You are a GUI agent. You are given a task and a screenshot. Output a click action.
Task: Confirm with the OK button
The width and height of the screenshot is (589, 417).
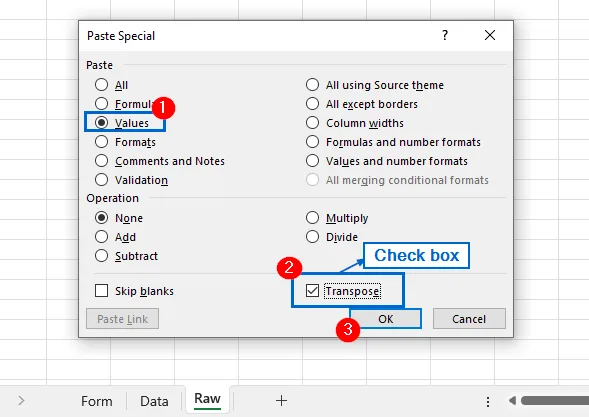coord(386,319)
